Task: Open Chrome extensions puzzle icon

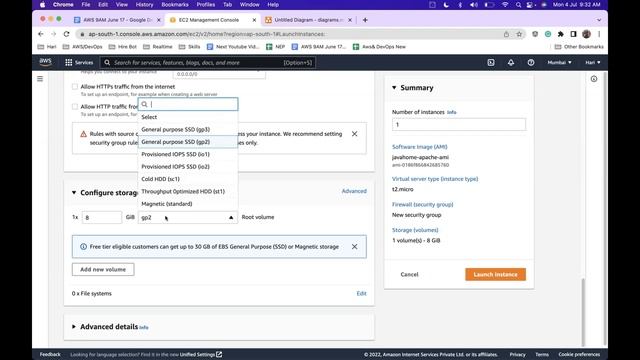Action: tap(561, 34)
